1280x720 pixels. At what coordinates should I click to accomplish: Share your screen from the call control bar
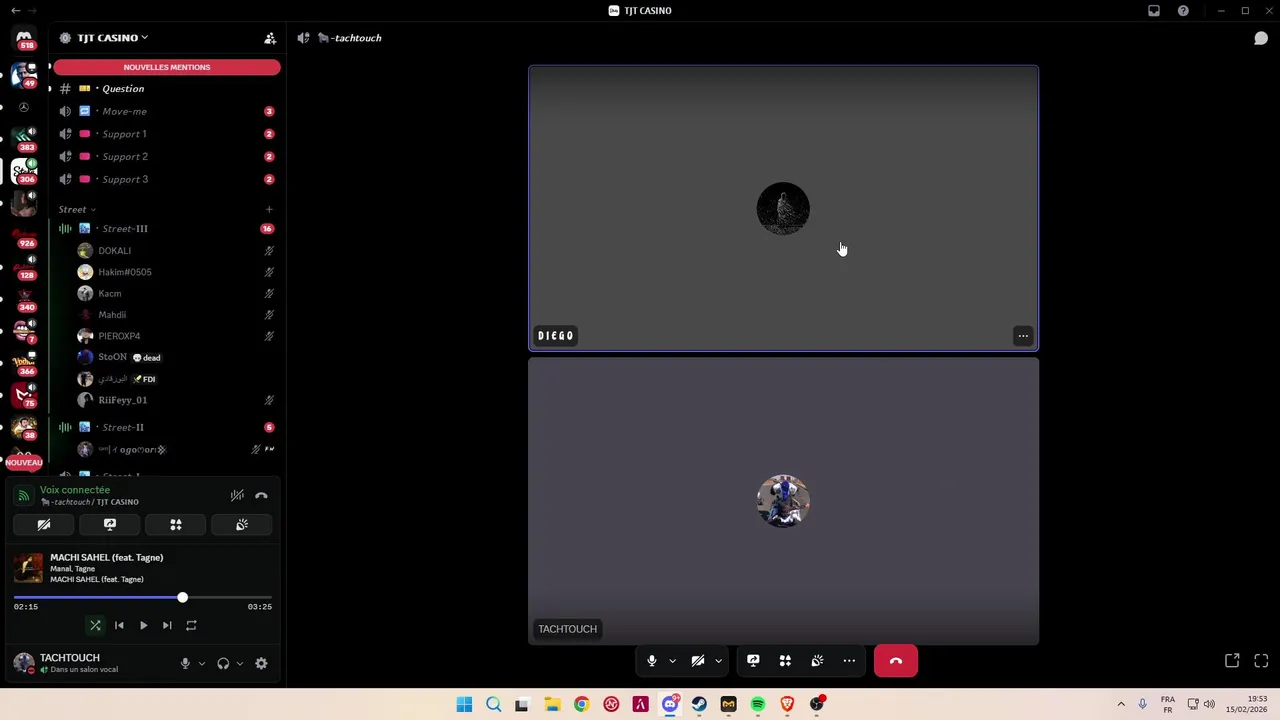tap(753, 661)
